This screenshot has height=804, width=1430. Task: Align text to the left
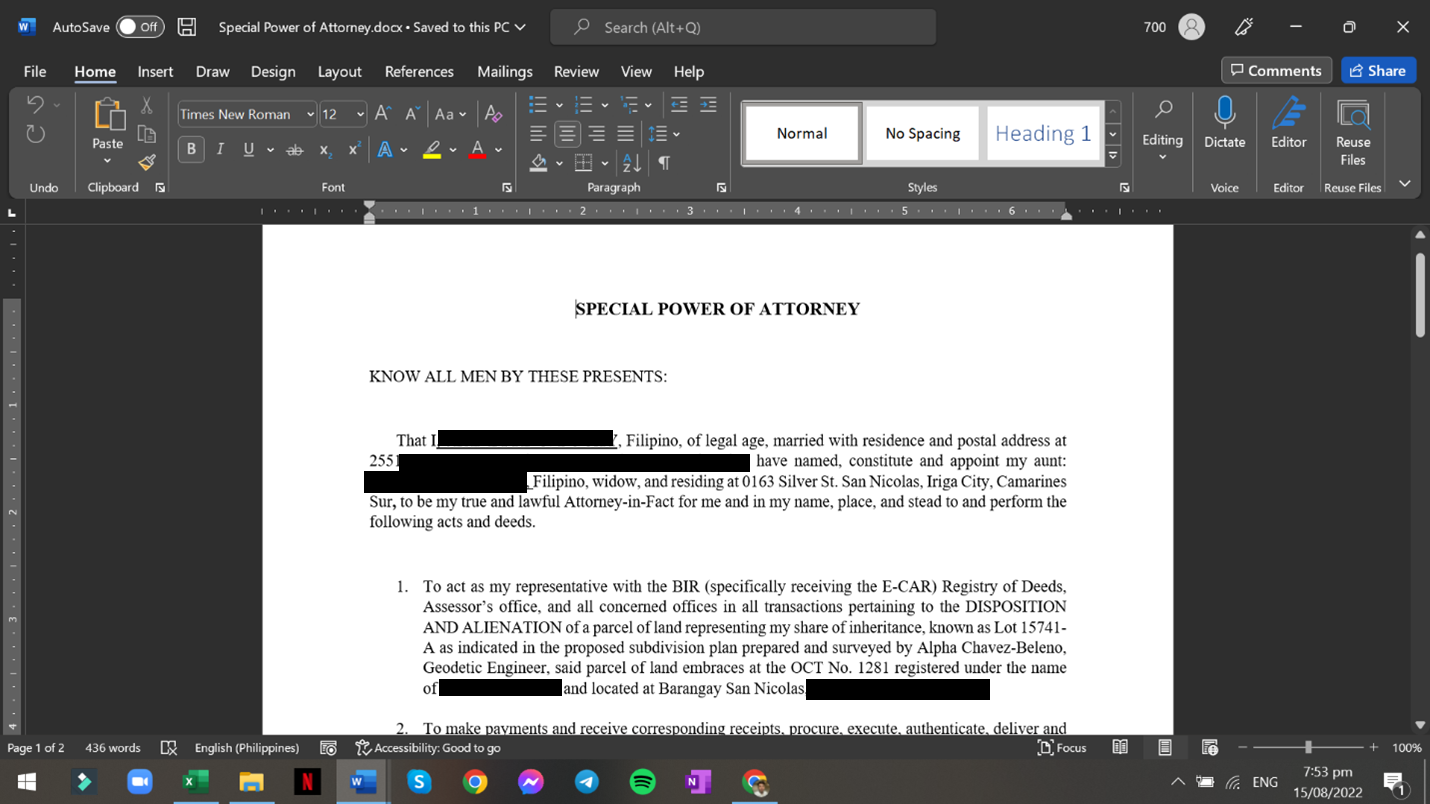538,134
